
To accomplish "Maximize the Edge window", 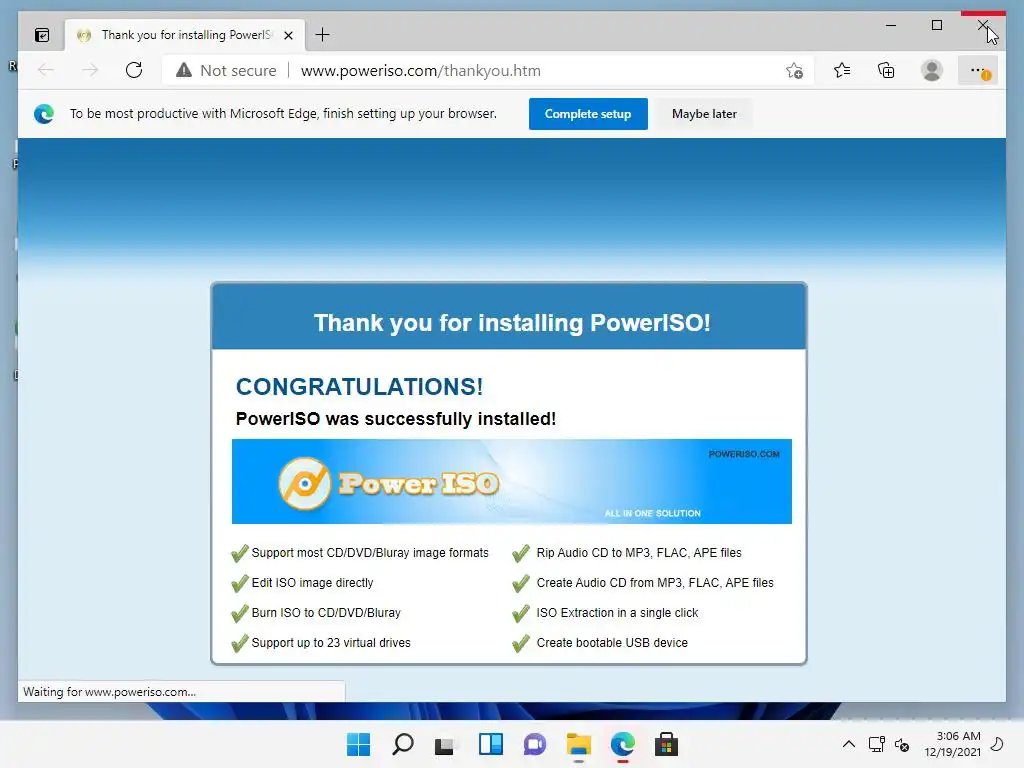I will [x=936, y=25].
